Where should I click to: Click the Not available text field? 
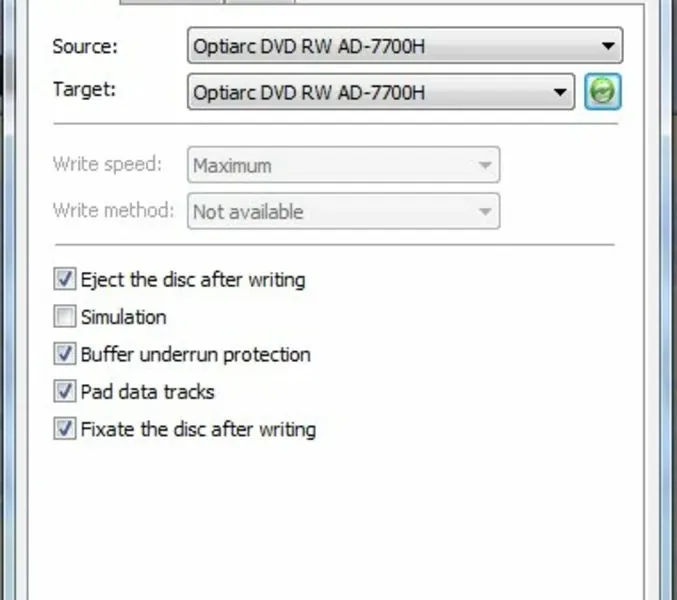coord(248,211)
